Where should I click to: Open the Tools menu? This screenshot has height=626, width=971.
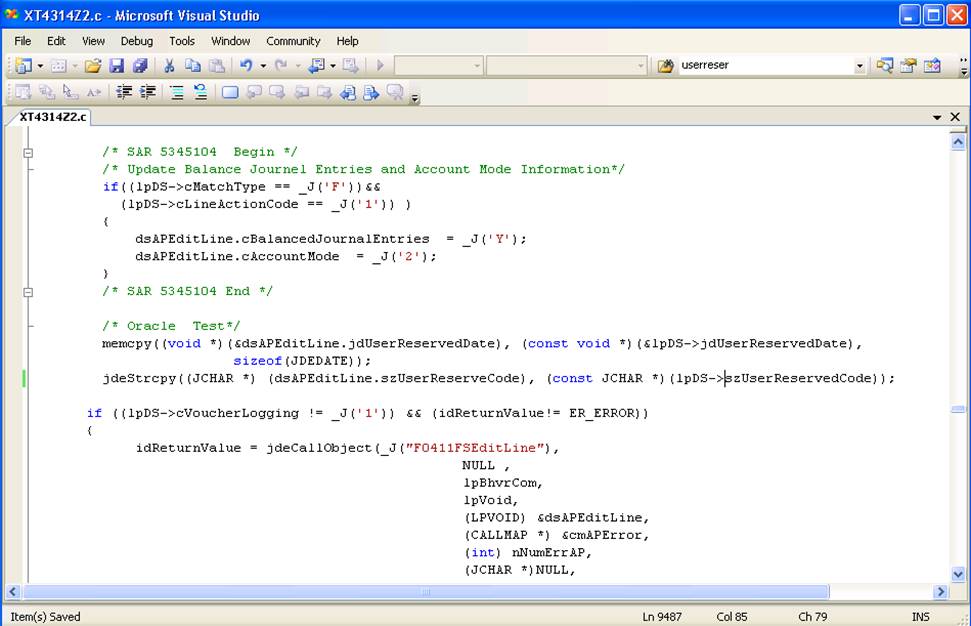pos(182,41)
